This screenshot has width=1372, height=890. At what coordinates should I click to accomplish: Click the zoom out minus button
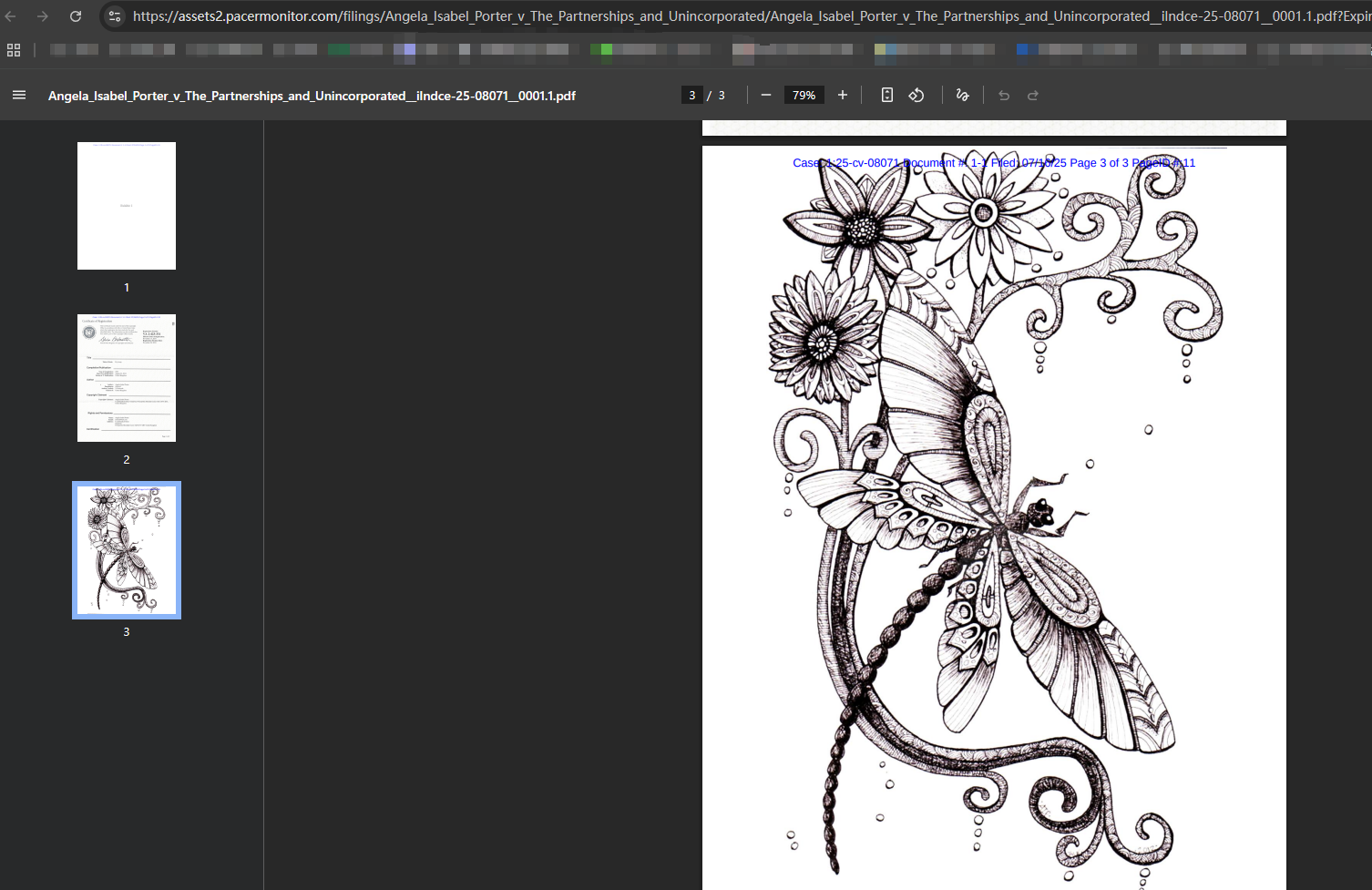[x=766, y=95]
